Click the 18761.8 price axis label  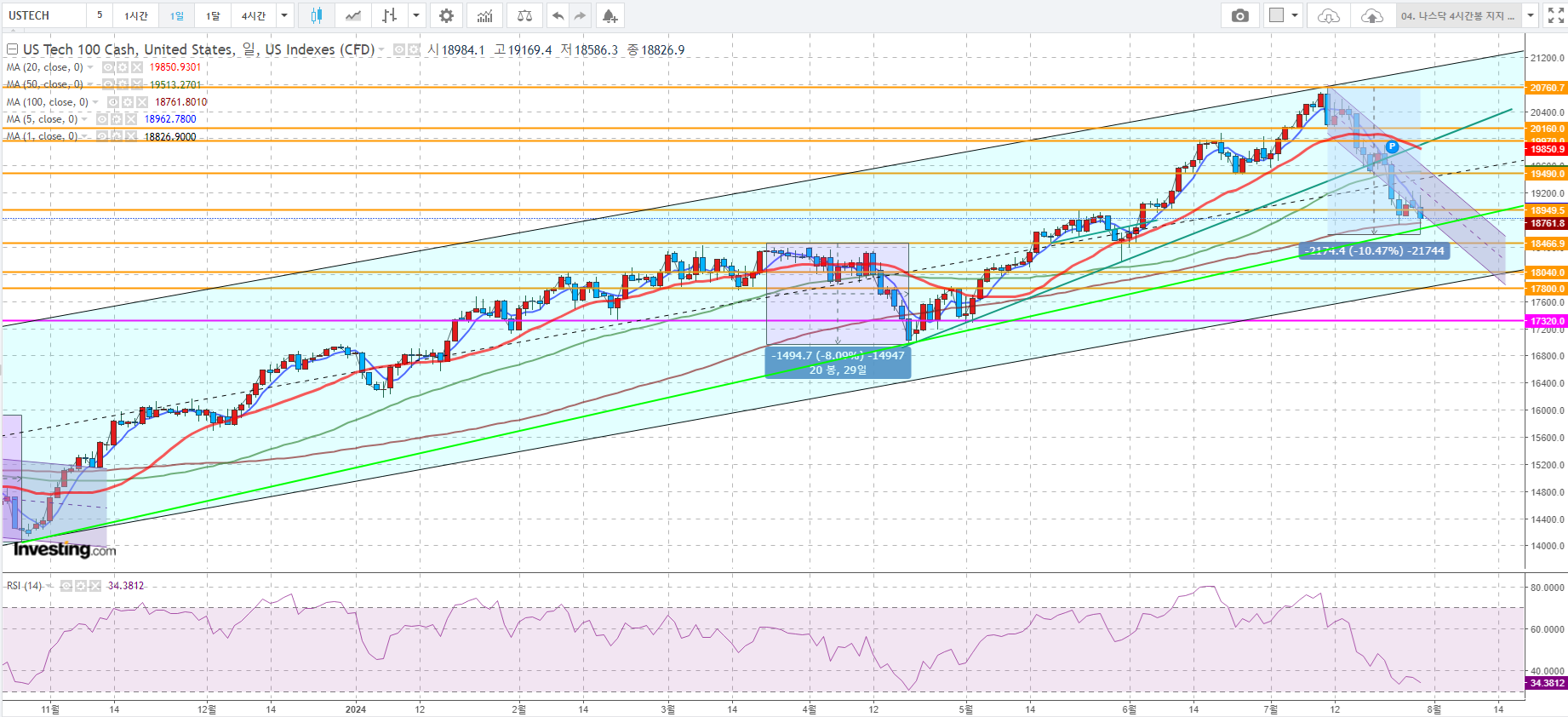[1547, 223]
